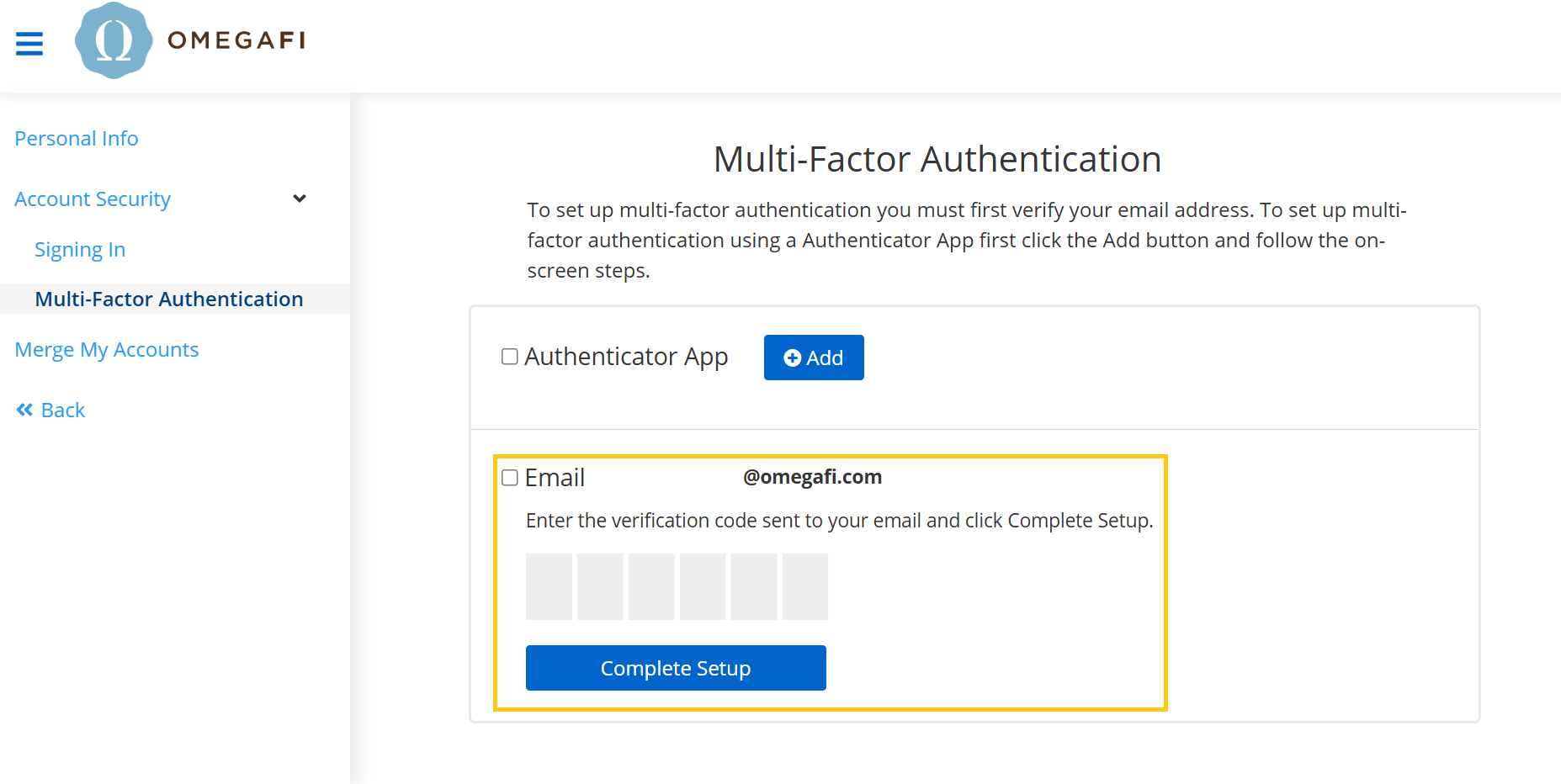Image resolution: width=1561 pixels, height=784 pixels.
Task: Select Multi-Factor Authentication sidebar item
Action: 169,299
